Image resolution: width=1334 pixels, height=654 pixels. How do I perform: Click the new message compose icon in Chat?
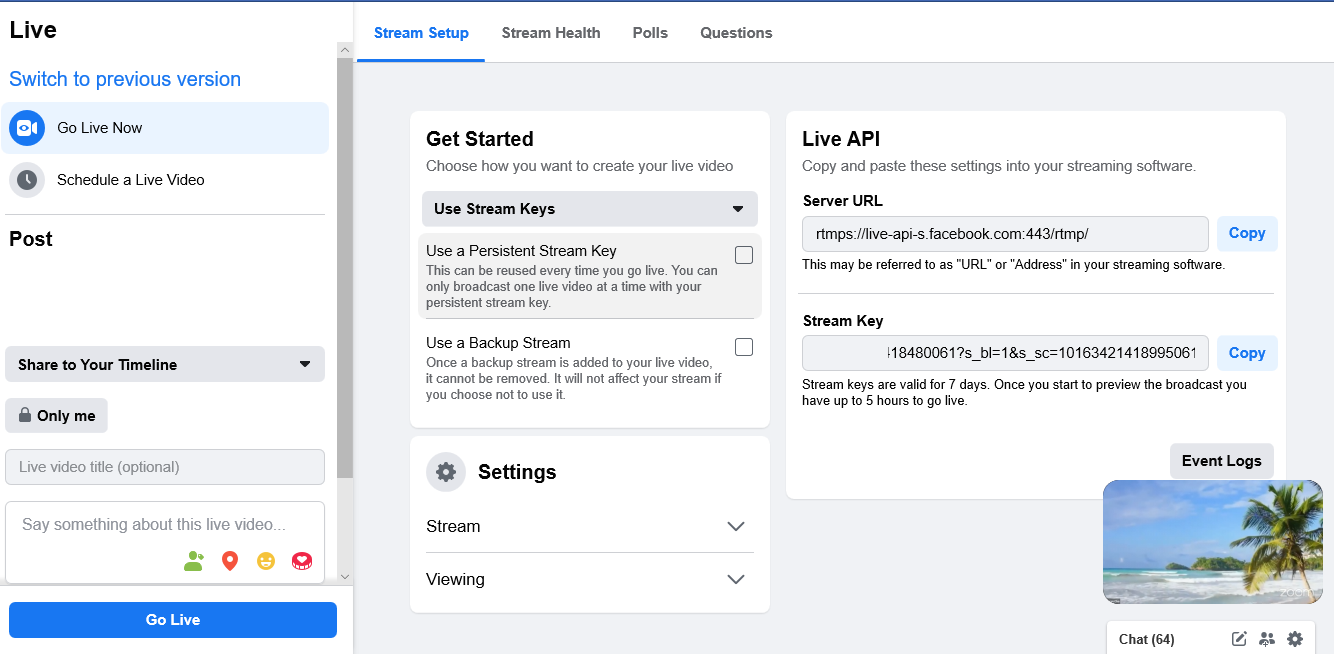tap(1239, 639)
